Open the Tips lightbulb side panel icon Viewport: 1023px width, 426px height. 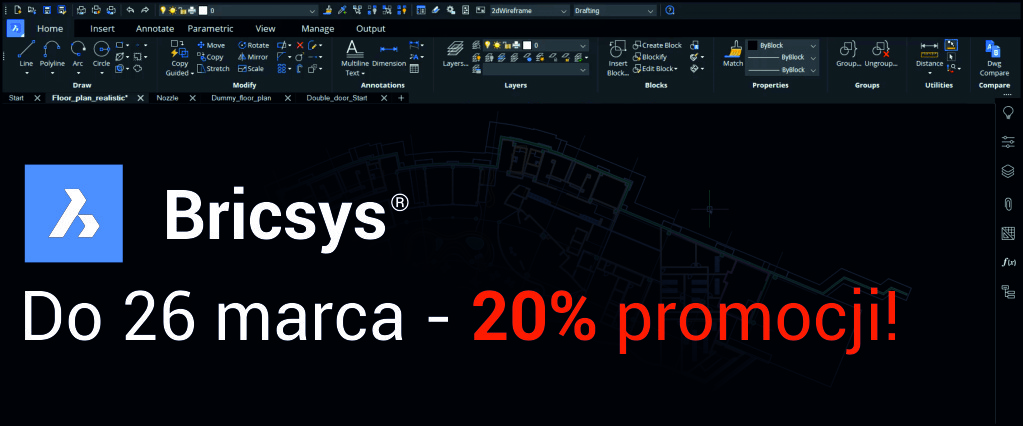pyautogui.click(x=1008, y=113)
